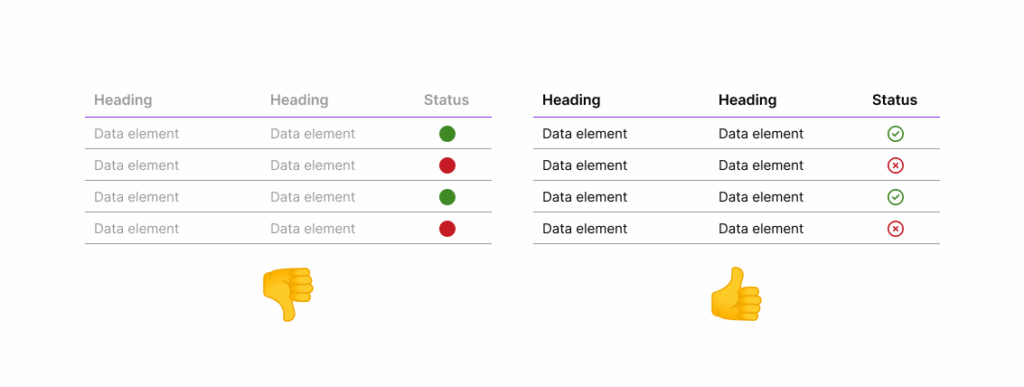1024x387 pixels.
Task: Click the red dot in fourth left row
Action: tap(447, 228)
